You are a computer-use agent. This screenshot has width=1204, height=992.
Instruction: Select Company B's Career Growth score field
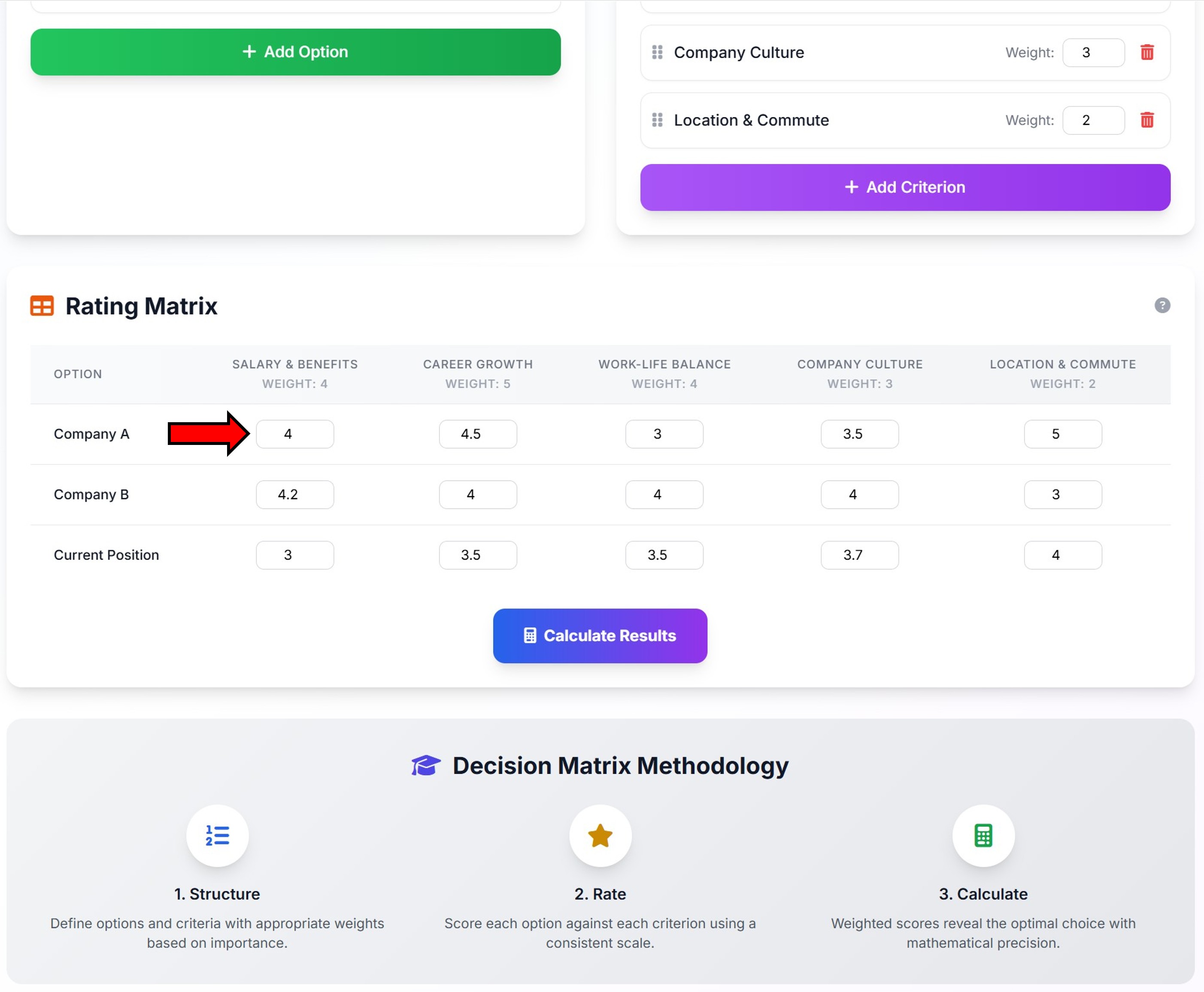(477, 494)
